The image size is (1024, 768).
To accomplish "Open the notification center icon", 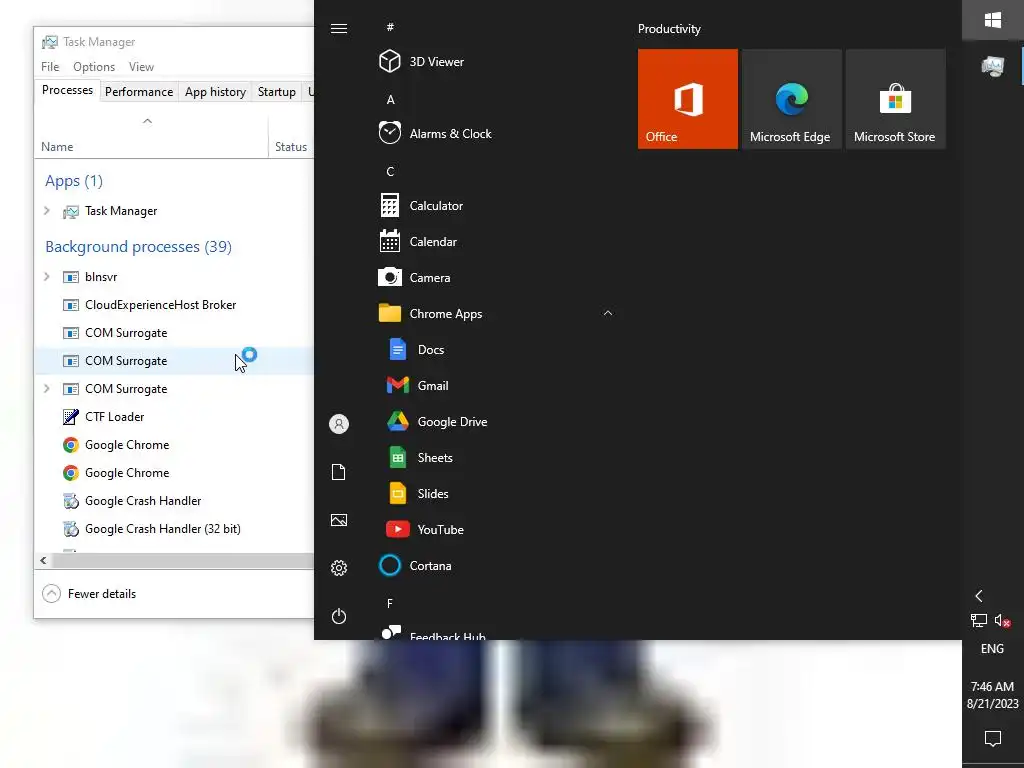I will [993, 739].
